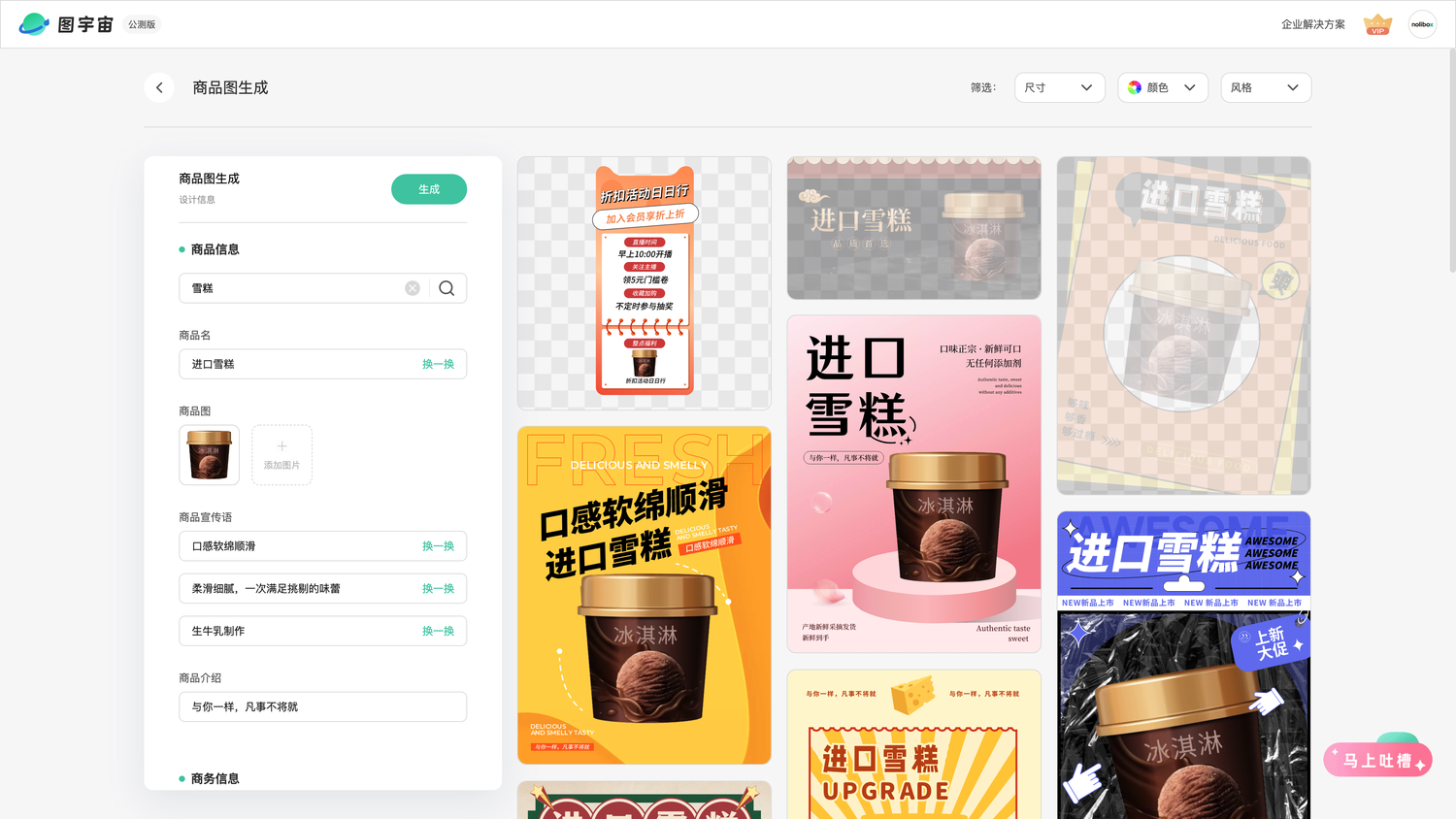Click the green 生成 button
The width and height of the screenshot is (1456, 819).
[429, 189]
